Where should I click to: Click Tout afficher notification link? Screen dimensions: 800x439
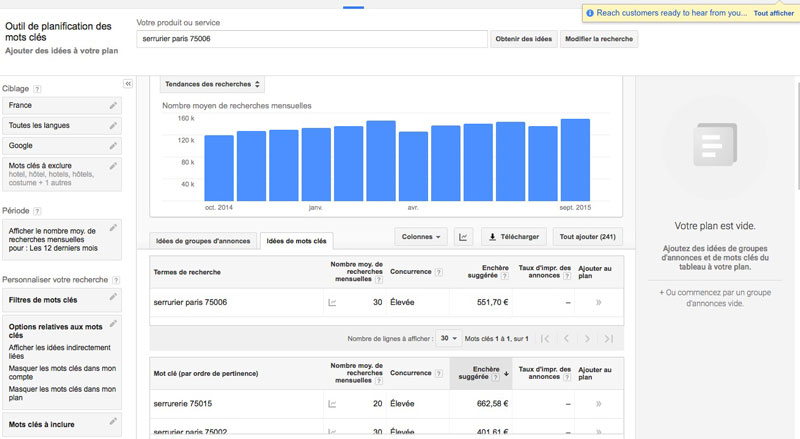pos(773,13)
